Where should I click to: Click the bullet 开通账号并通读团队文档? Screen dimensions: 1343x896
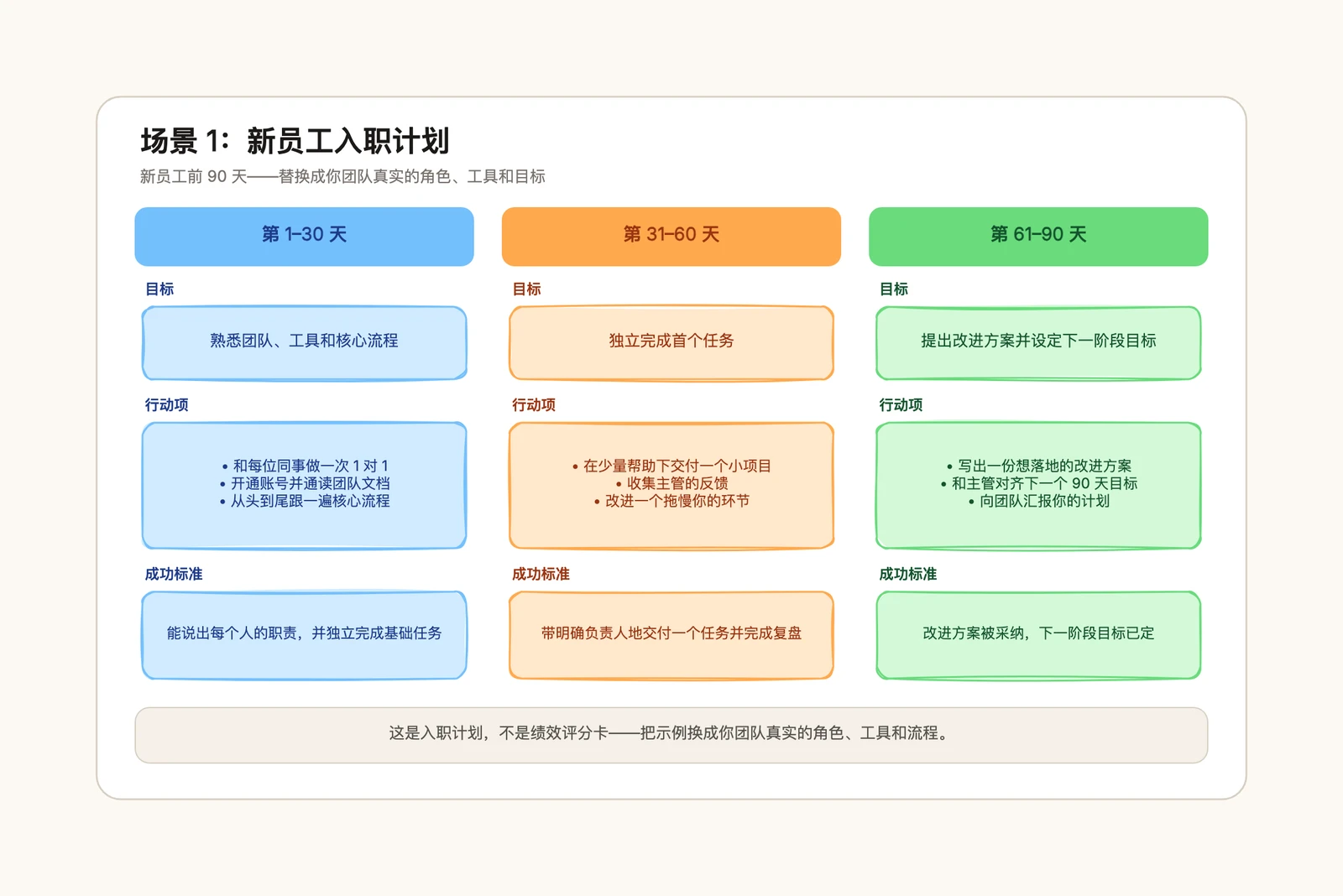tap(305, 483)
